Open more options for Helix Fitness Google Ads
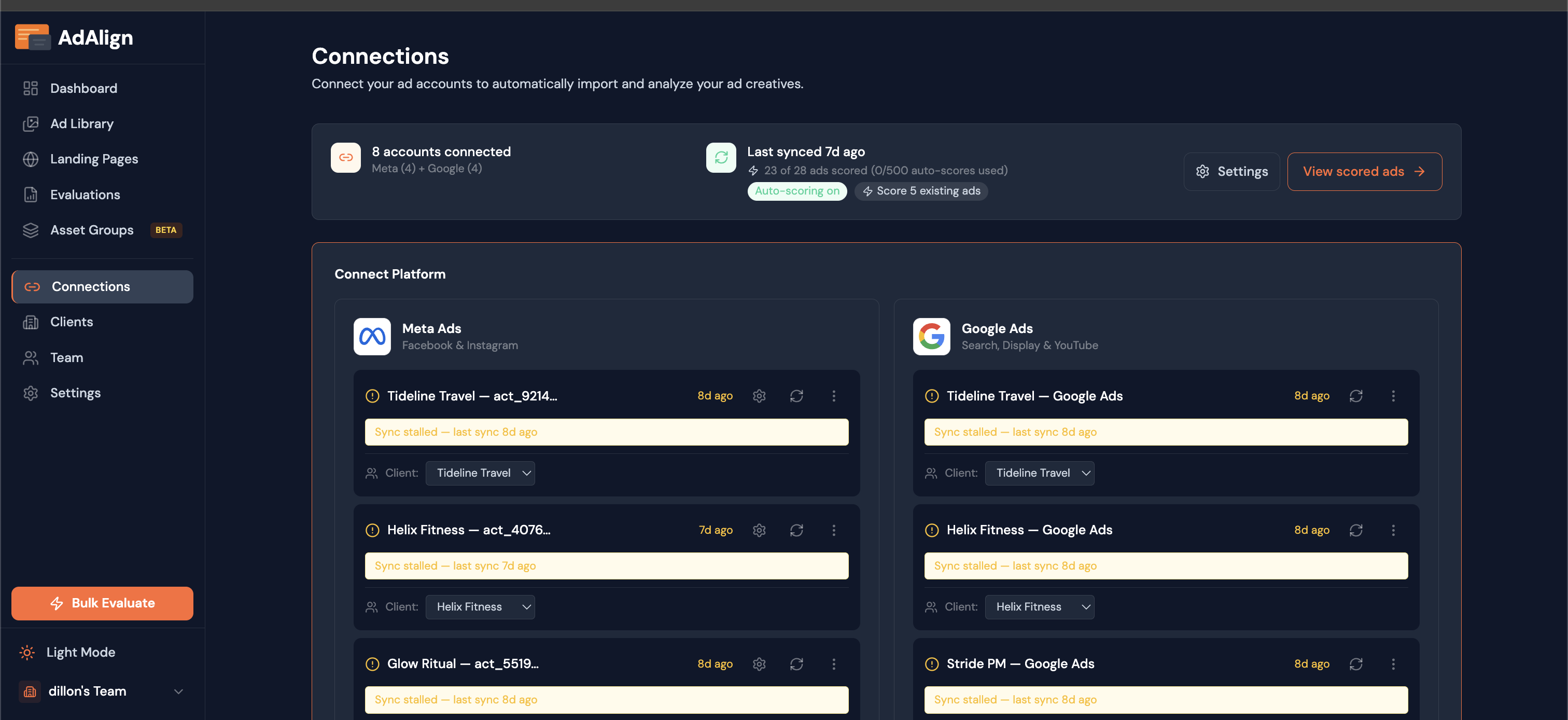 pos(1393,530)
